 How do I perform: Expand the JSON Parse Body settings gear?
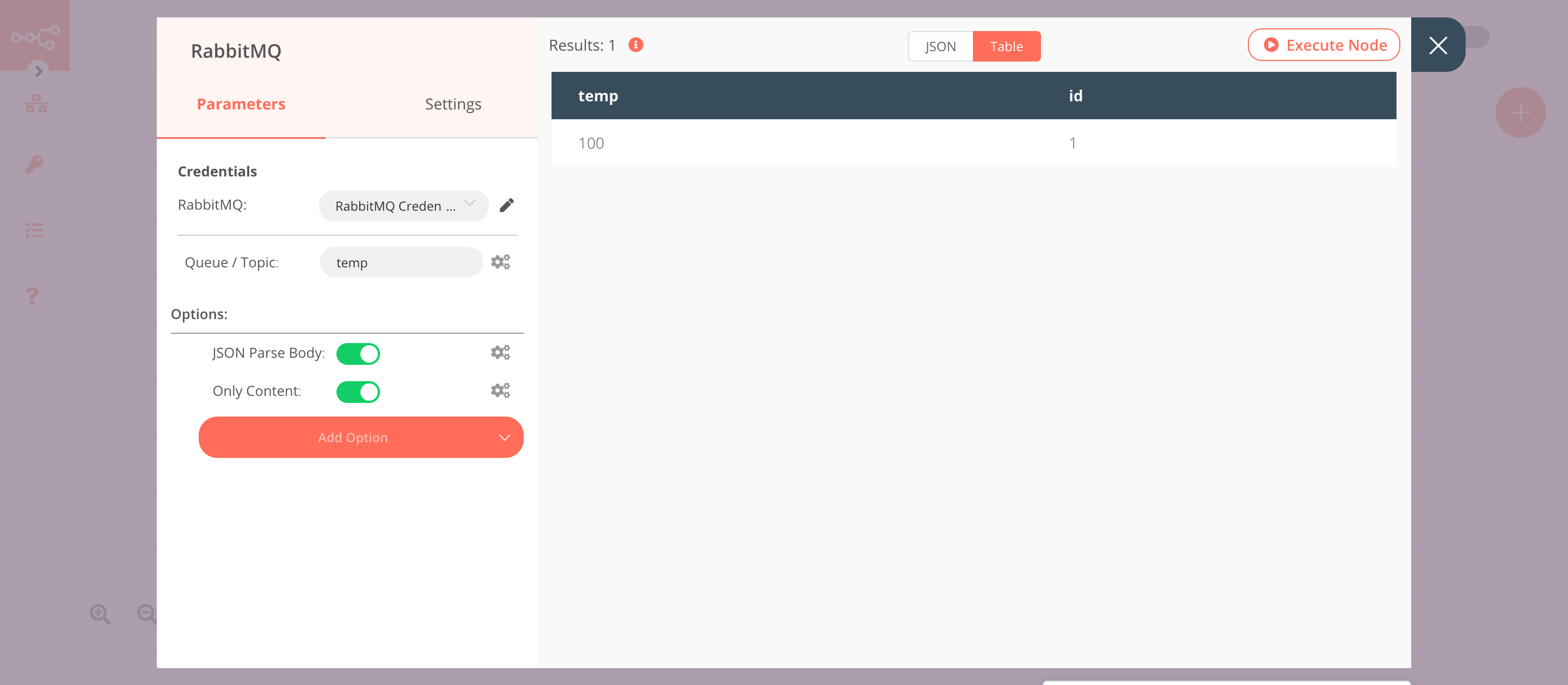click(501, 352)
